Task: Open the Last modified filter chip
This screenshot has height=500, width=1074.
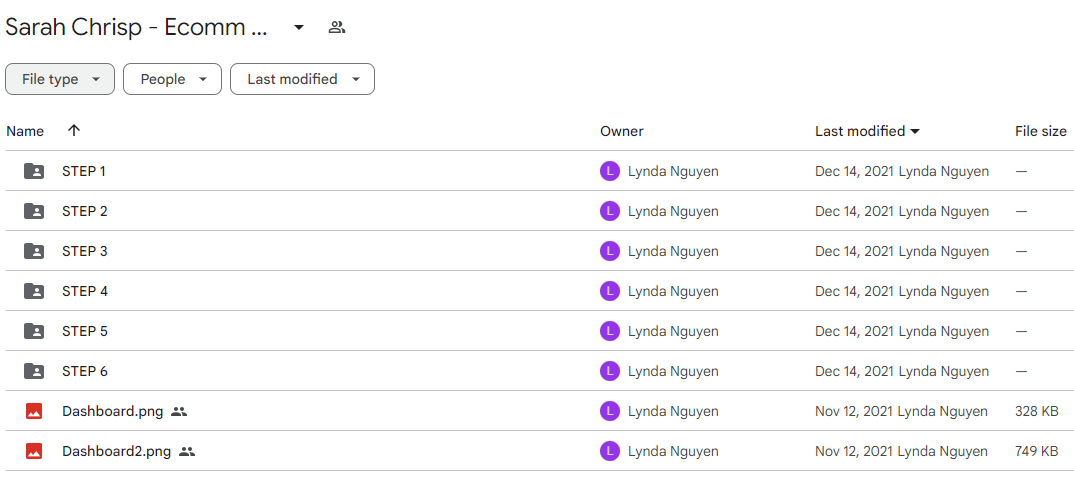Action: click(x=302, y=79)
